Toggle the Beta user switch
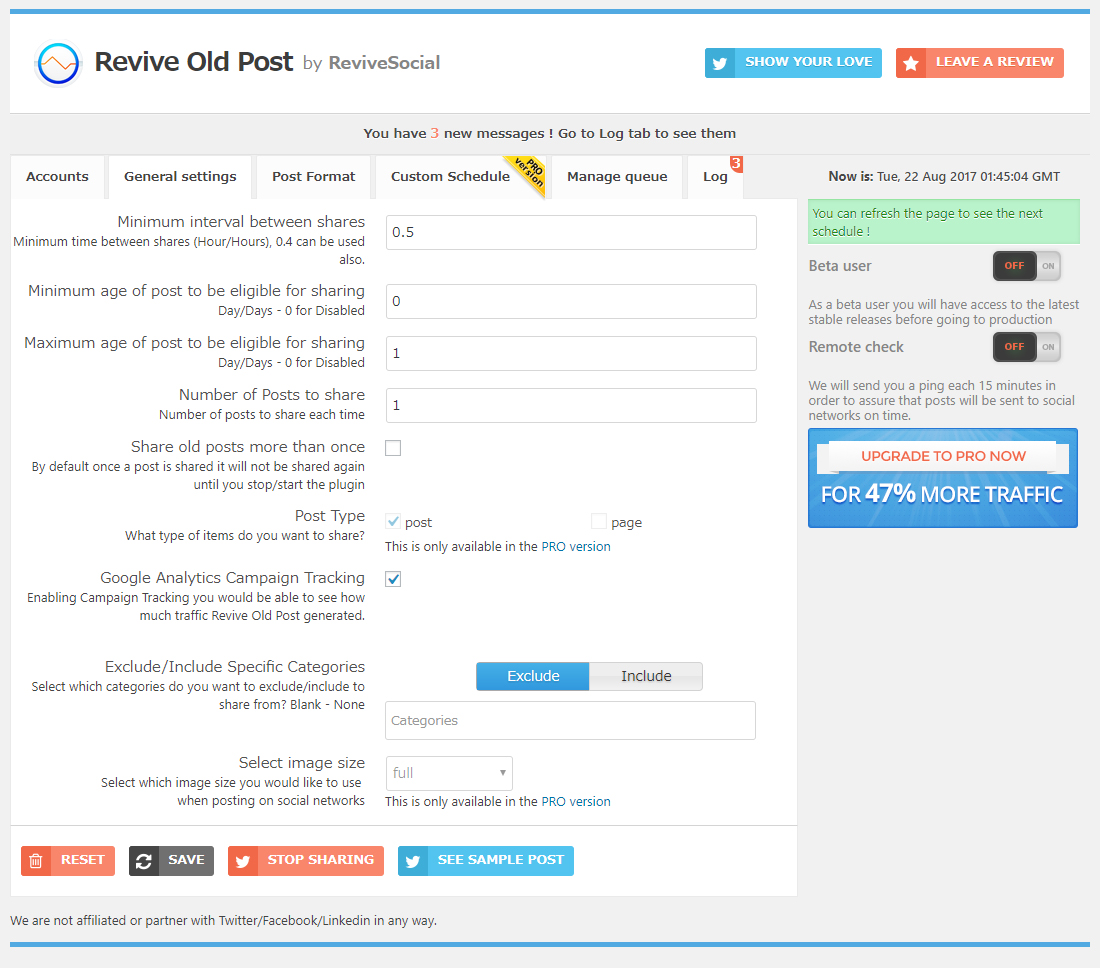Screen dimensions: 1100x968 tap(1026, 266)
